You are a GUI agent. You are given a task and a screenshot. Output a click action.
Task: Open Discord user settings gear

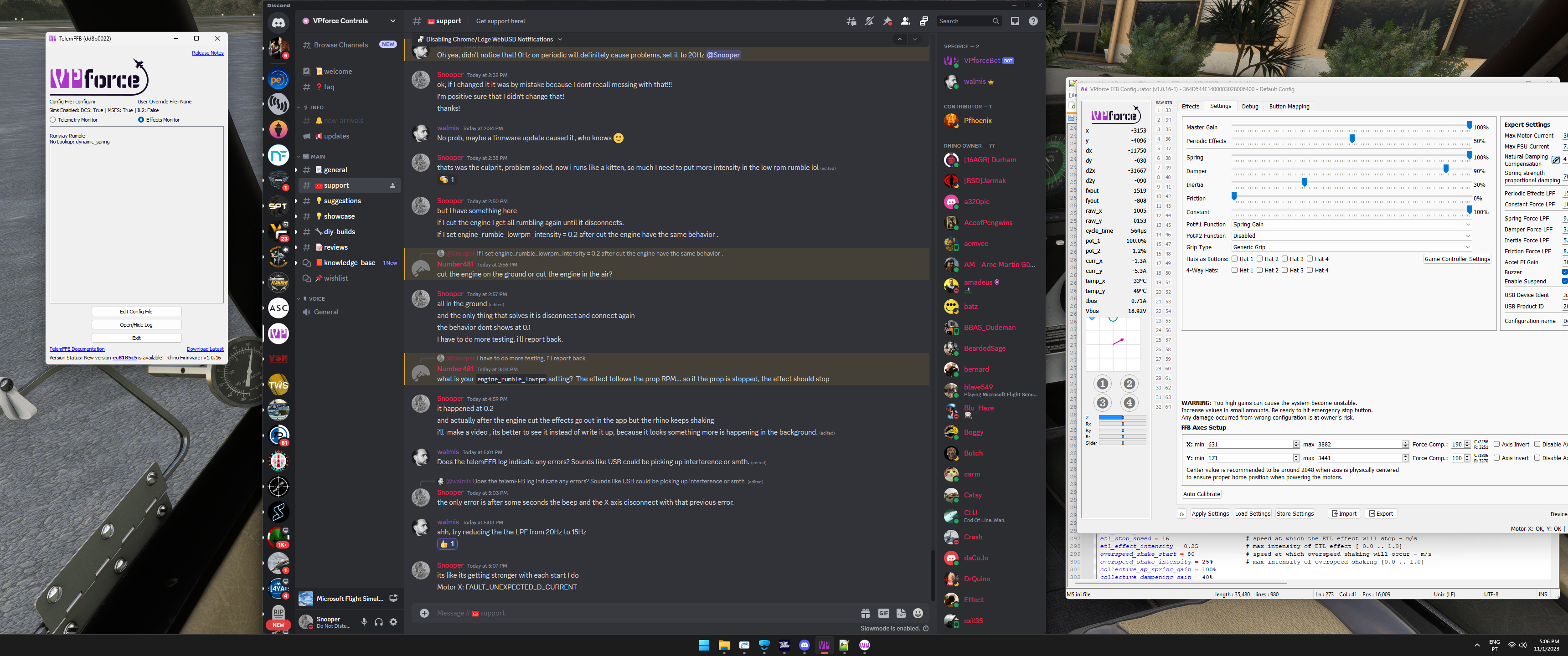[393, 622]
